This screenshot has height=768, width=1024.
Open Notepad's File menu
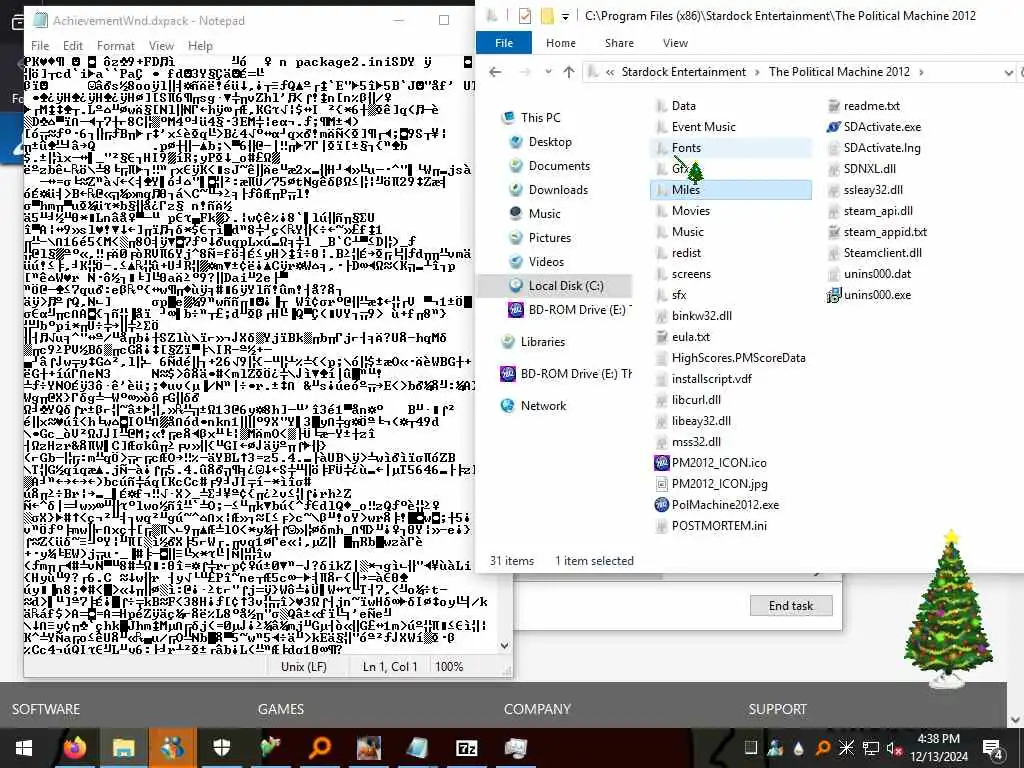40,46
